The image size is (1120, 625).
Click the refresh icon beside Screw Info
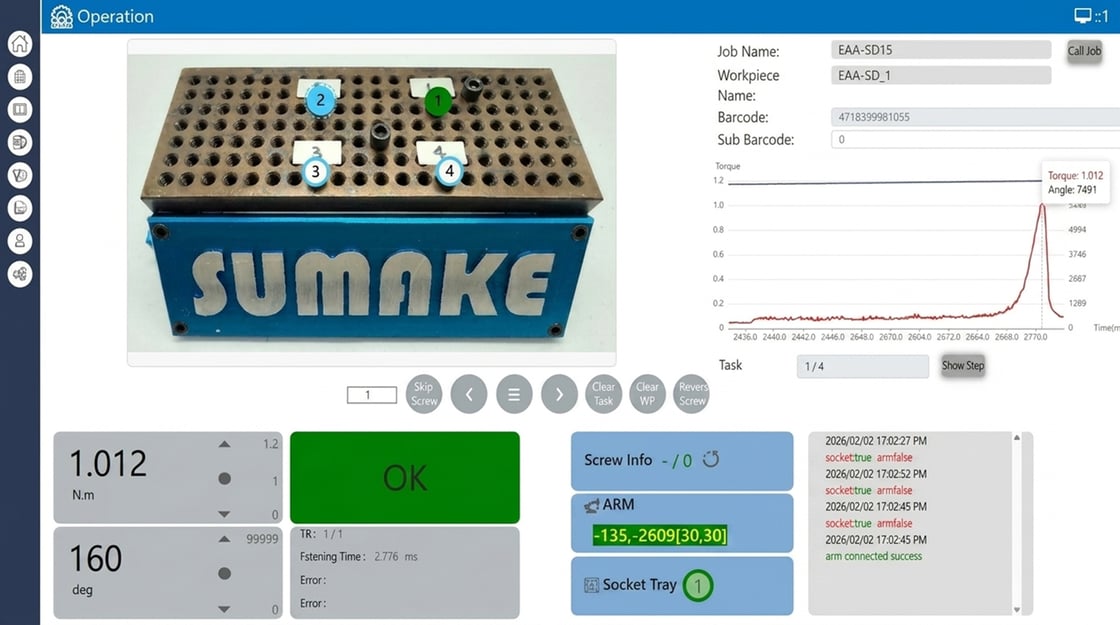tap(711, 459)
